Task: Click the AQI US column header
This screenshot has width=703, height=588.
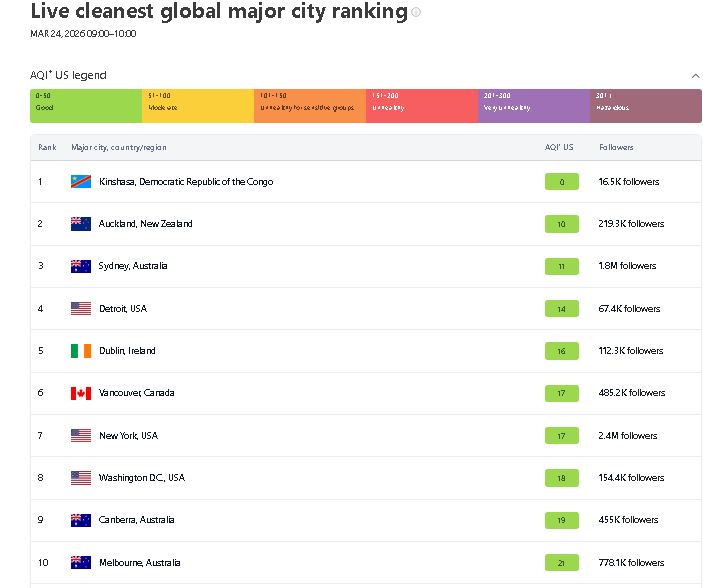Action: [558, 148]
